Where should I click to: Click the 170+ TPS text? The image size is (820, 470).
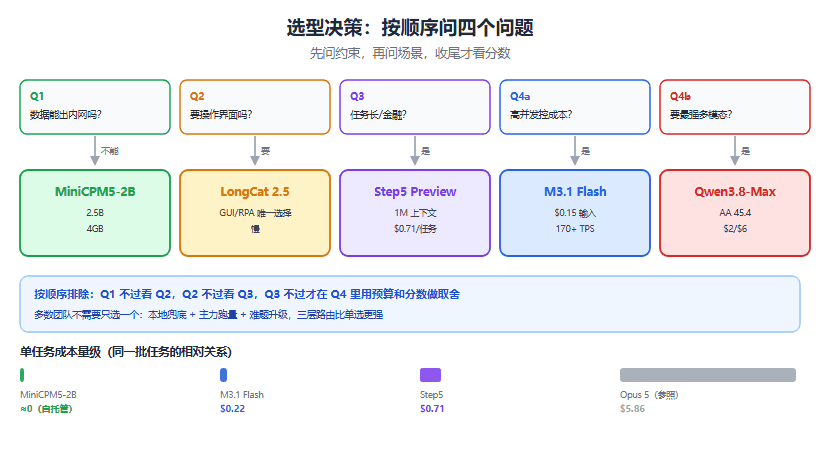(575, 228)
